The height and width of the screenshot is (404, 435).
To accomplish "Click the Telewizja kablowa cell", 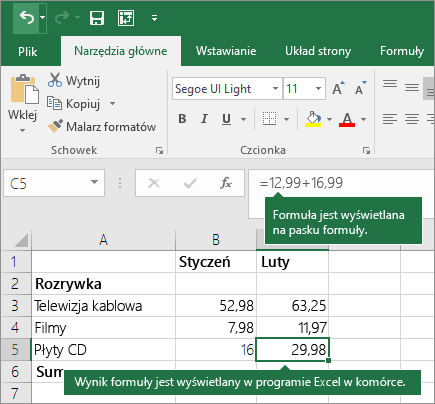I will coord(103,306).
